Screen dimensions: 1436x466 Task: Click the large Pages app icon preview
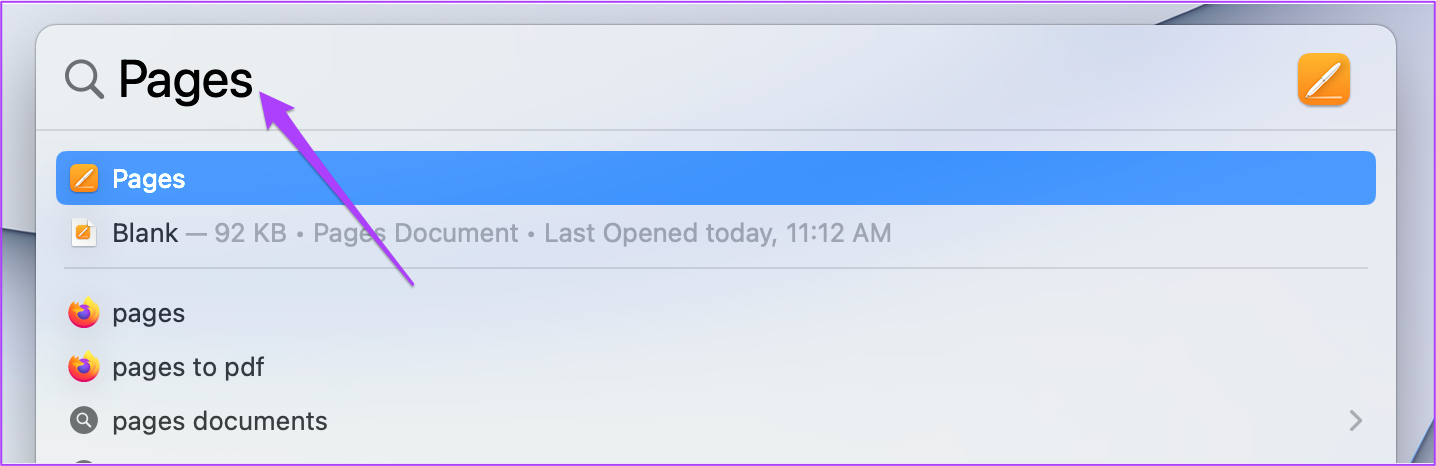tap(1324, 79)
